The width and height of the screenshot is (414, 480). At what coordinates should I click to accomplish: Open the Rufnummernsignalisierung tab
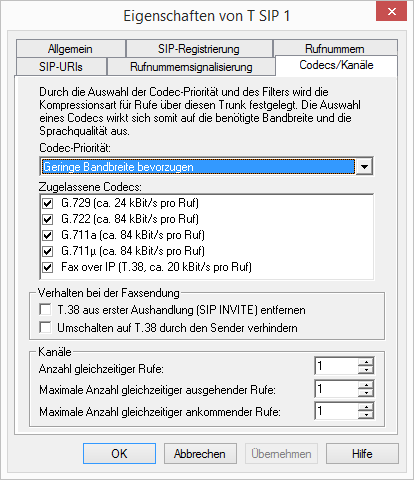click(191, 67)
